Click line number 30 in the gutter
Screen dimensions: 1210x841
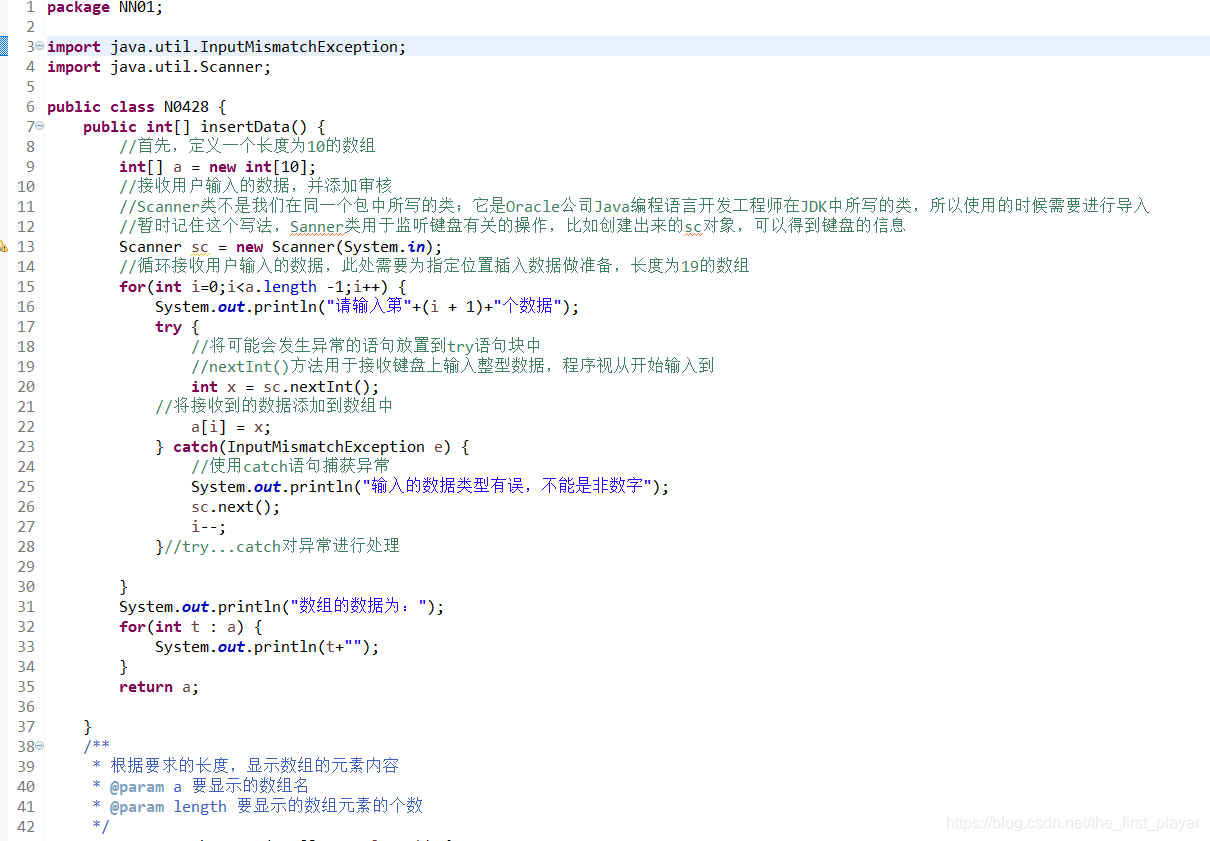pyautogui.click(x=26, y=587)
